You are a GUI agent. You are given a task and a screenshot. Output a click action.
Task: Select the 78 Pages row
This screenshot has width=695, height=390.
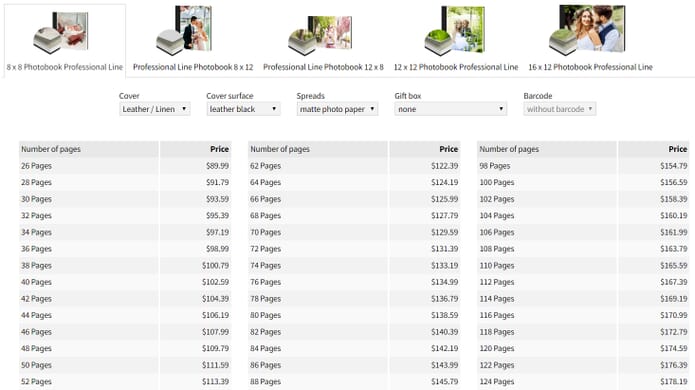coord(354,299)
